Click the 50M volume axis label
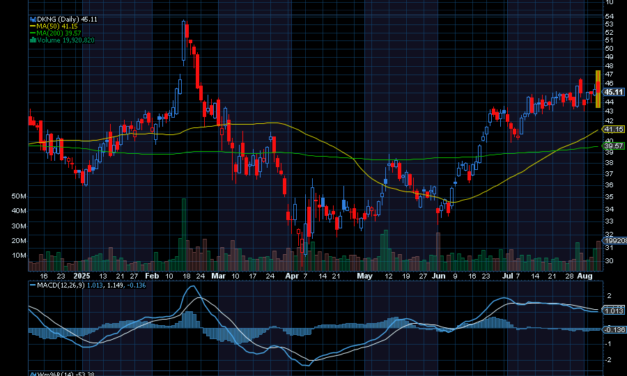Viewport: 627px width, 376px height. 19,196
